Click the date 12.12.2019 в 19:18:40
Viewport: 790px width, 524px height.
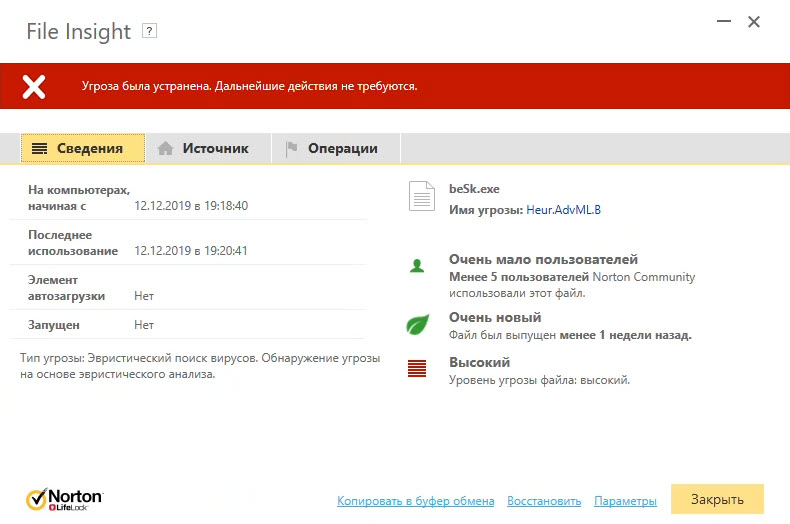point(191,206)
